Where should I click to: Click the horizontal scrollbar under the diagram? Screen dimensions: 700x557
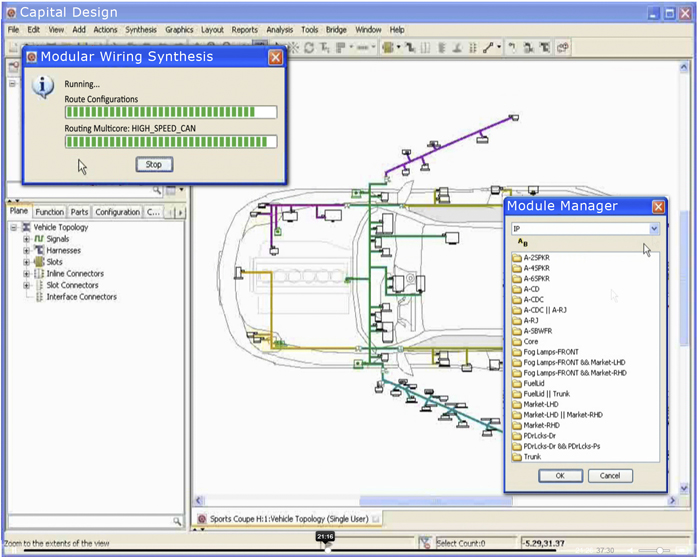click(x=435, y=501)
